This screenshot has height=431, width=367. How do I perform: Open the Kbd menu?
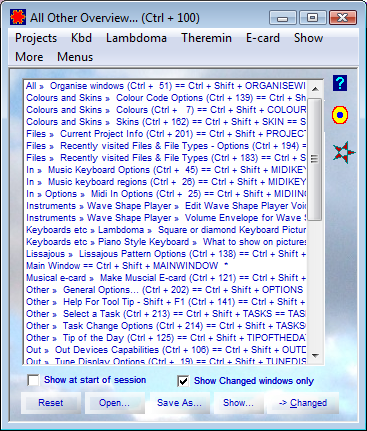point(81,38)
